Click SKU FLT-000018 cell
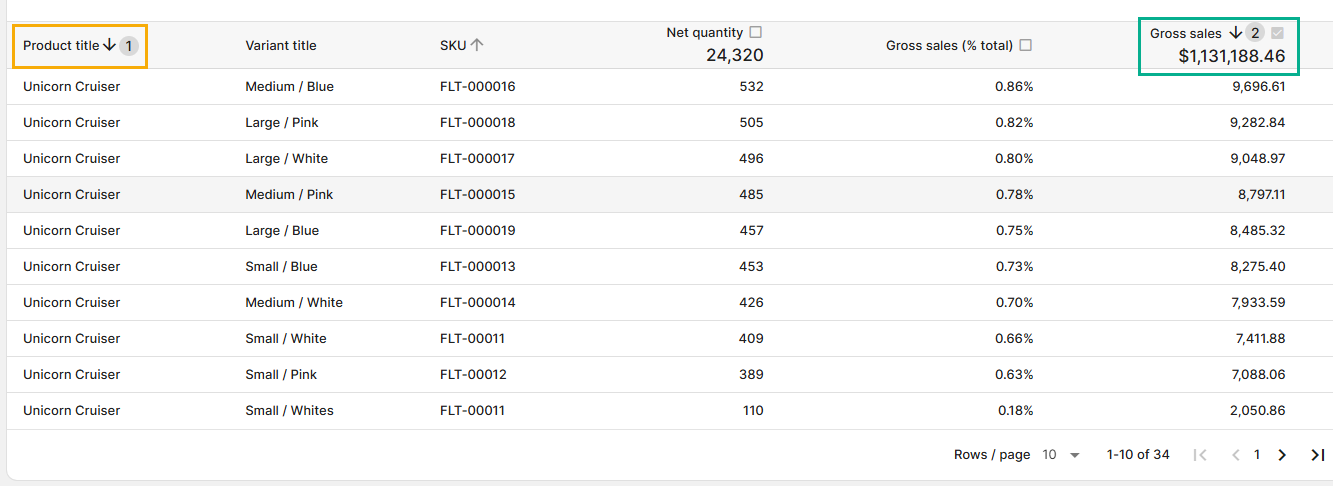Screen dimensions: 1333x486 (x=477, y=123)
